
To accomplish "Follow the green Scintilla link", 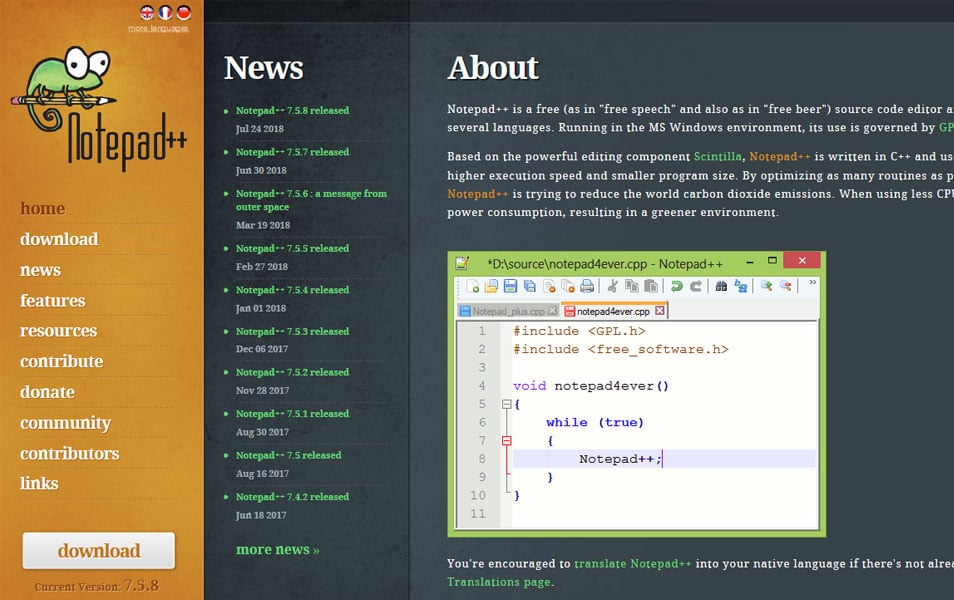I will pos(718,156).
